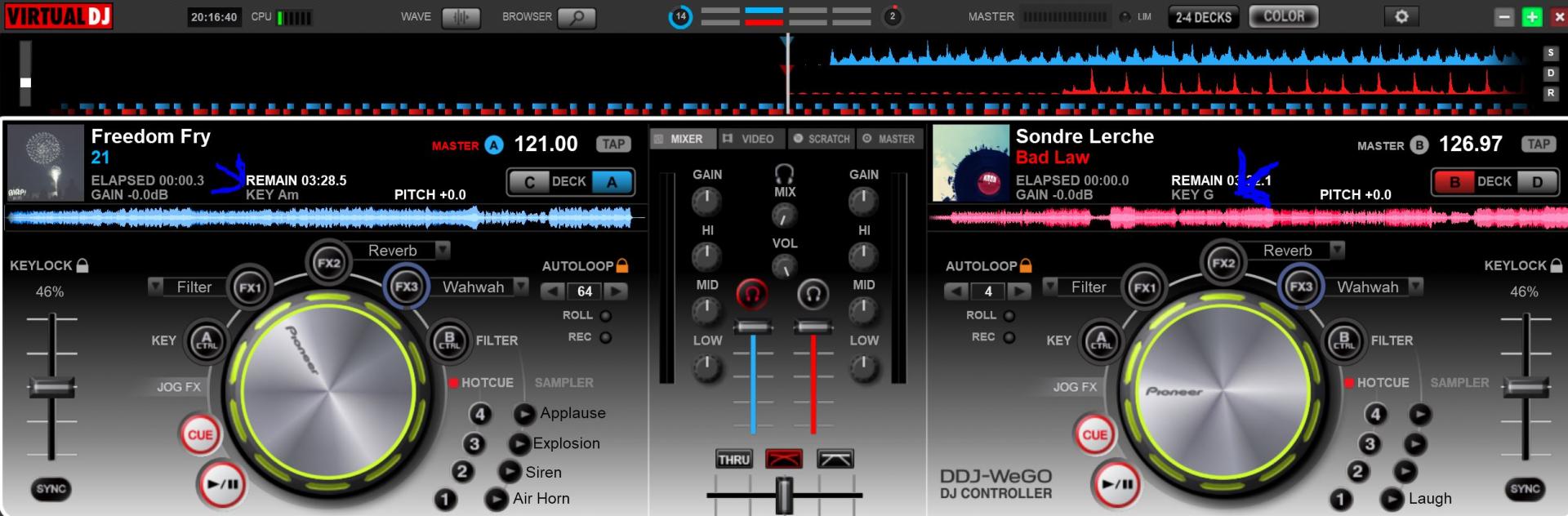Trigger the Explosion sampler play button

519,443
